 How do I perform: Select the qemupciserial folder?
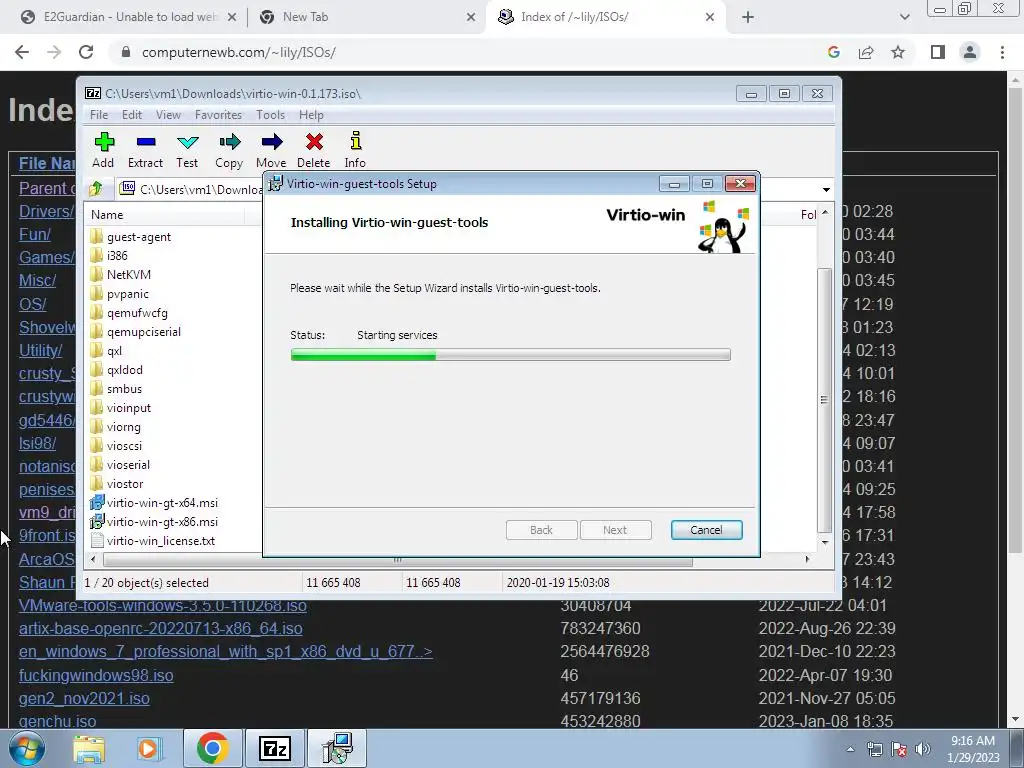click(x=144, y=332)
